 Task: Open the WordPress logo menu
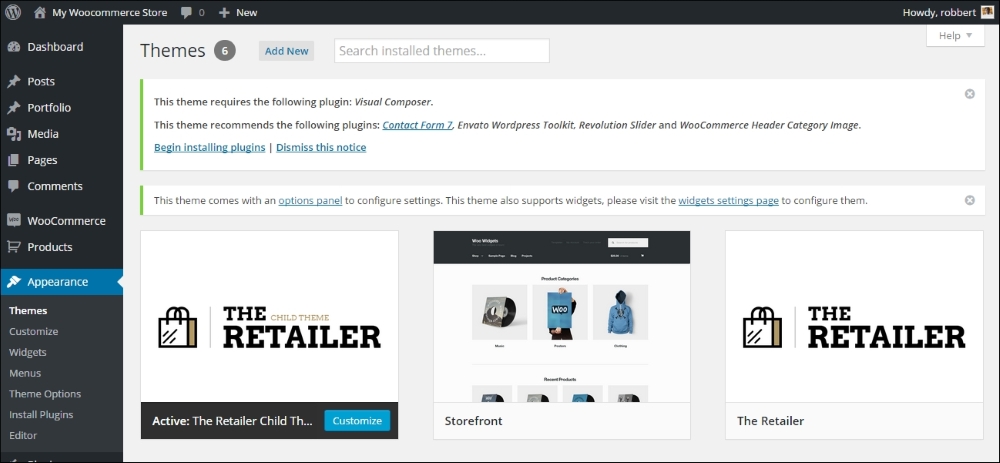[x=13, y=12]
